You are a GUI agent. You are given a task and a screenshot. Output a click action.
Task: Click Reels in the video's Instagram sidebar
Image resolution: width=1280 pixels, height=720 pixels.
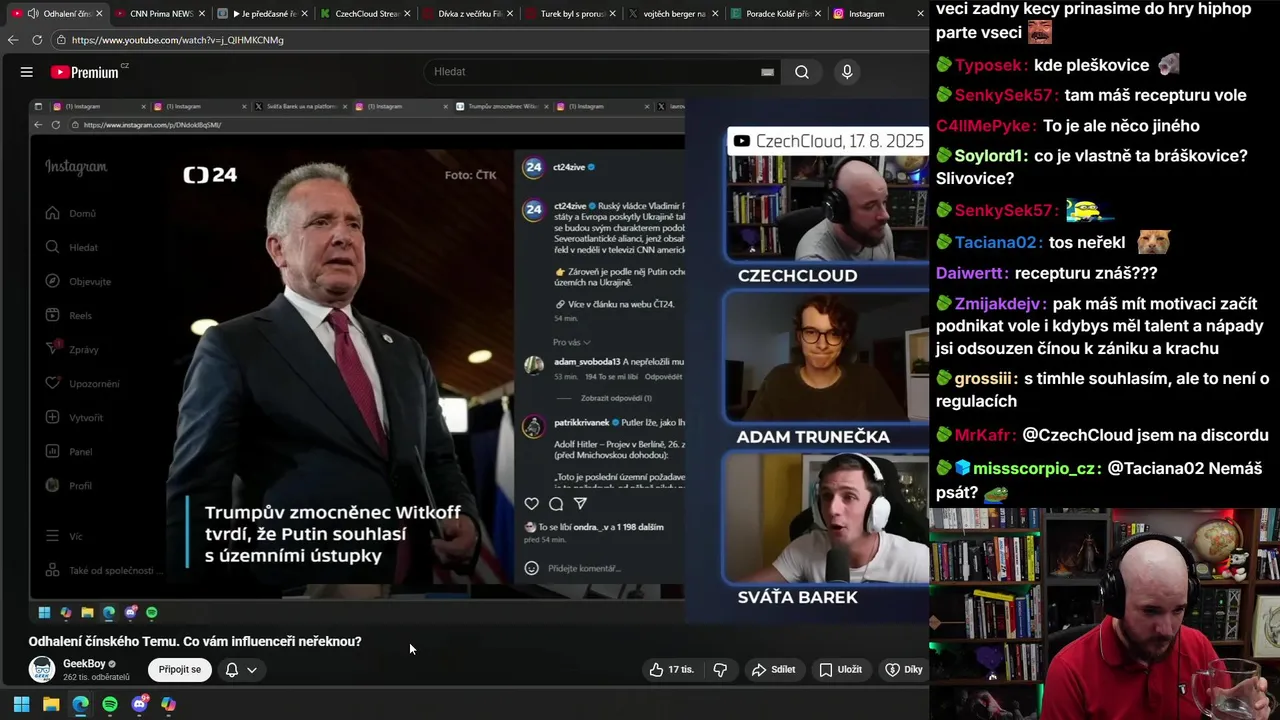(x=69, y=315)
